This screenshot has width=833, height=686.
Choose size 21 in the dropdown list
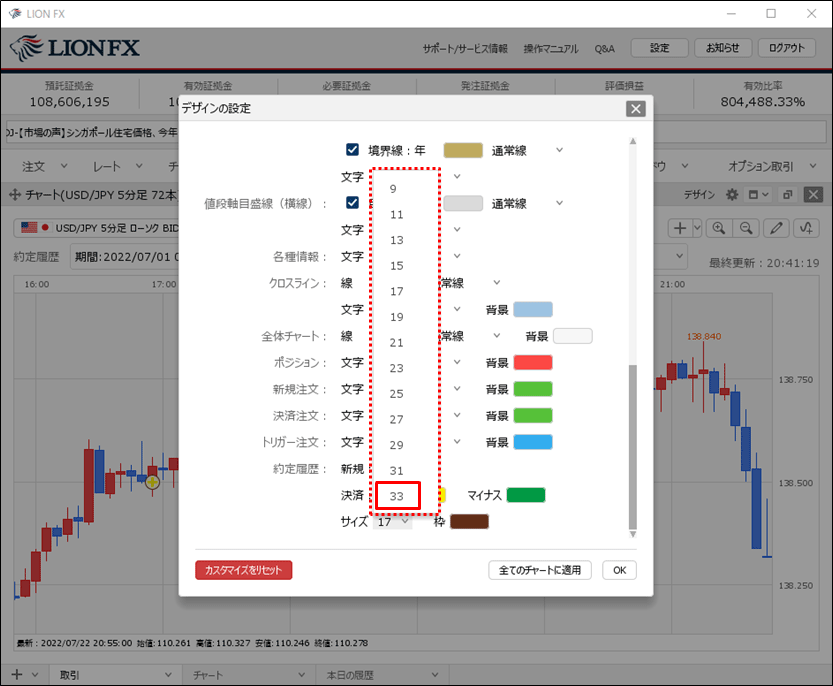pyautogui.click(x=397, y=342)
